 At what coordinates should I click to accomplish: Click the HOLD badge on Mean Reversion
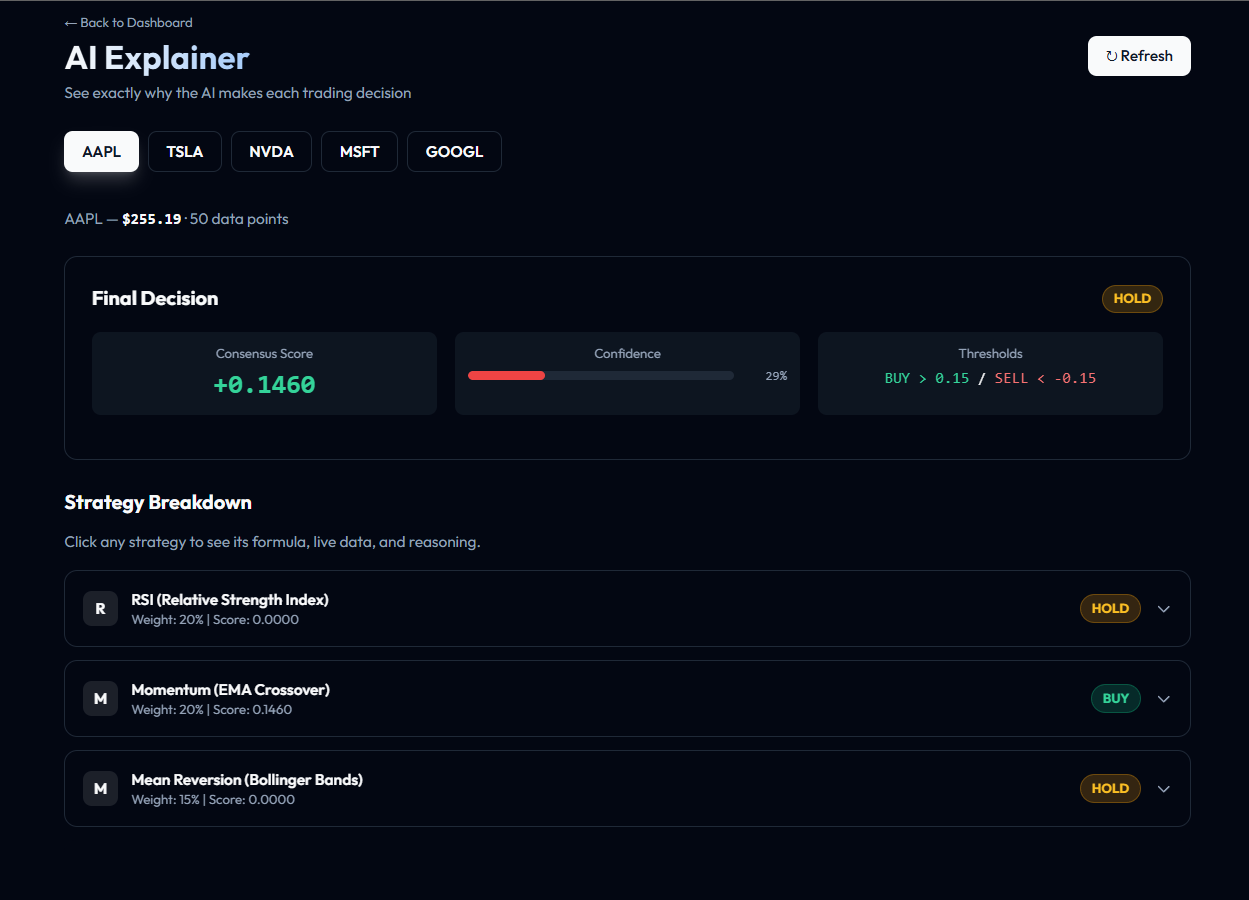pos(1110,788)
